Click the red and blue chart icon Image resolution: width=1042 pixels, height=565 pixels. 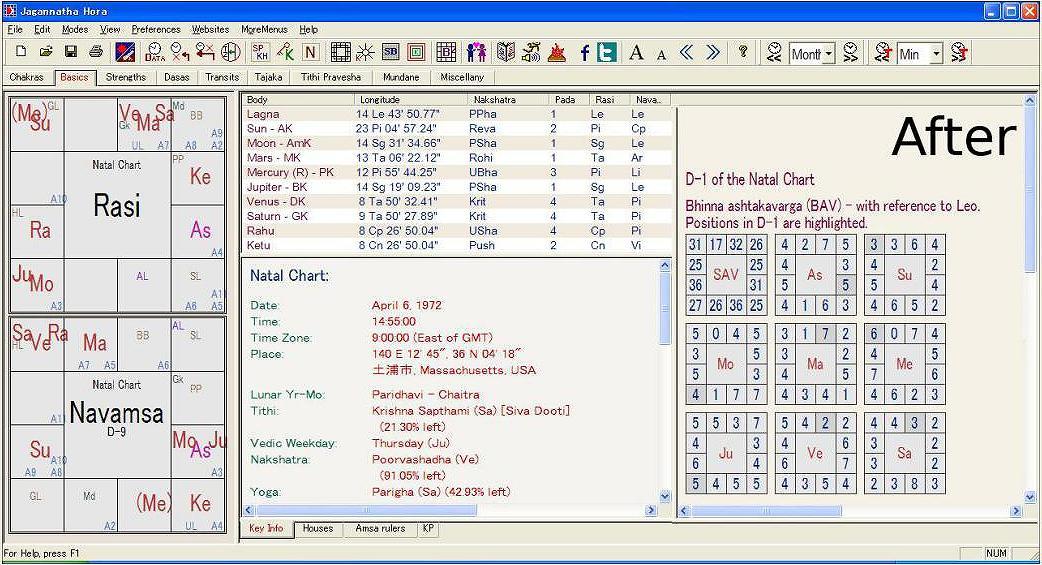click(x=125, y=52)
